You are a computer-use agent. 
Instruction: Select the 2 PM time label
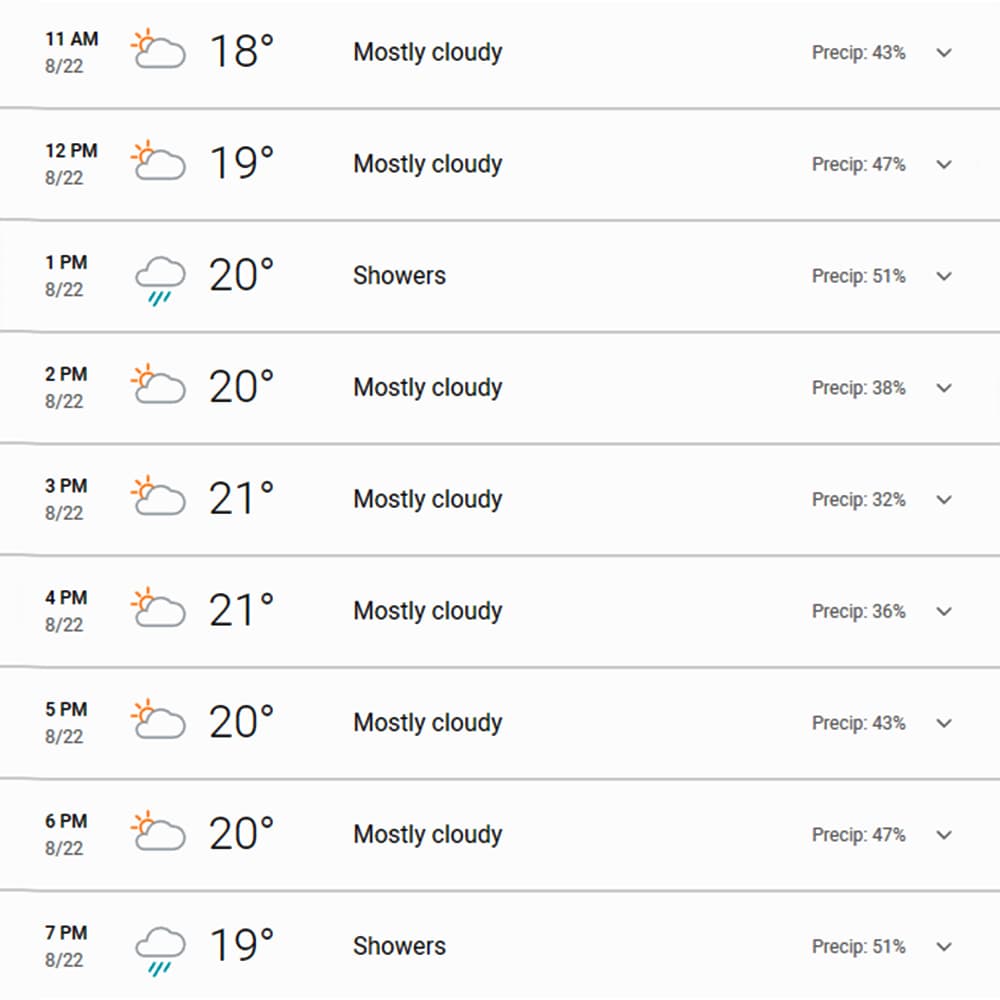click(x=66, y=374)
